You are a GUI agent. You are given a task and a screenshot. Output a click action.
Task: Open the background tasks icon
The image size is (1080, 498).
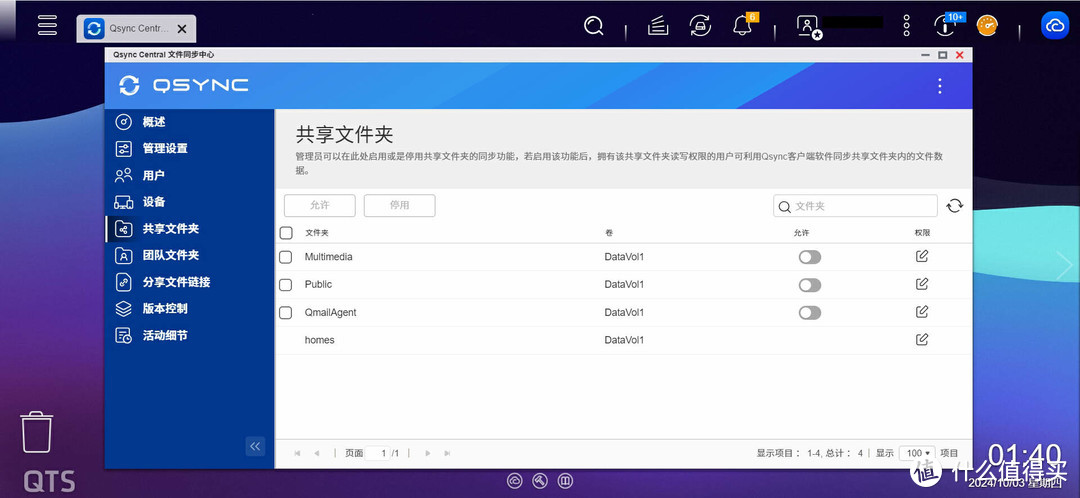(658, 26)
